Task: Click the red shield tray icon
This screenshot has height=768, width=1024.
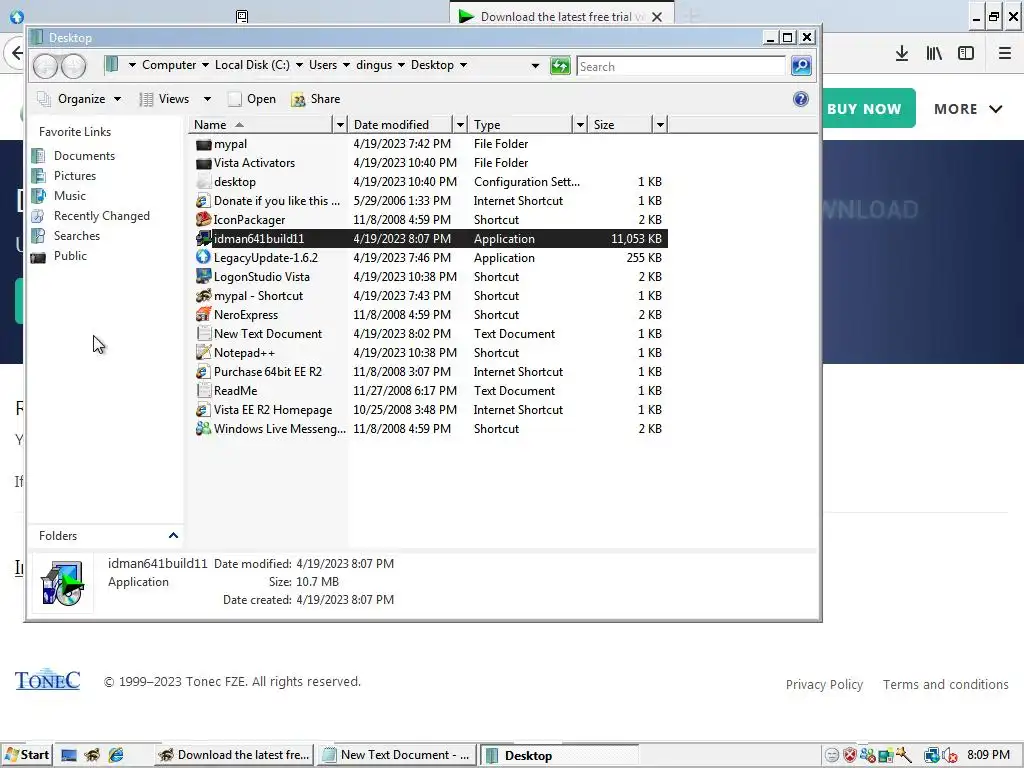Action: point(850,756)
